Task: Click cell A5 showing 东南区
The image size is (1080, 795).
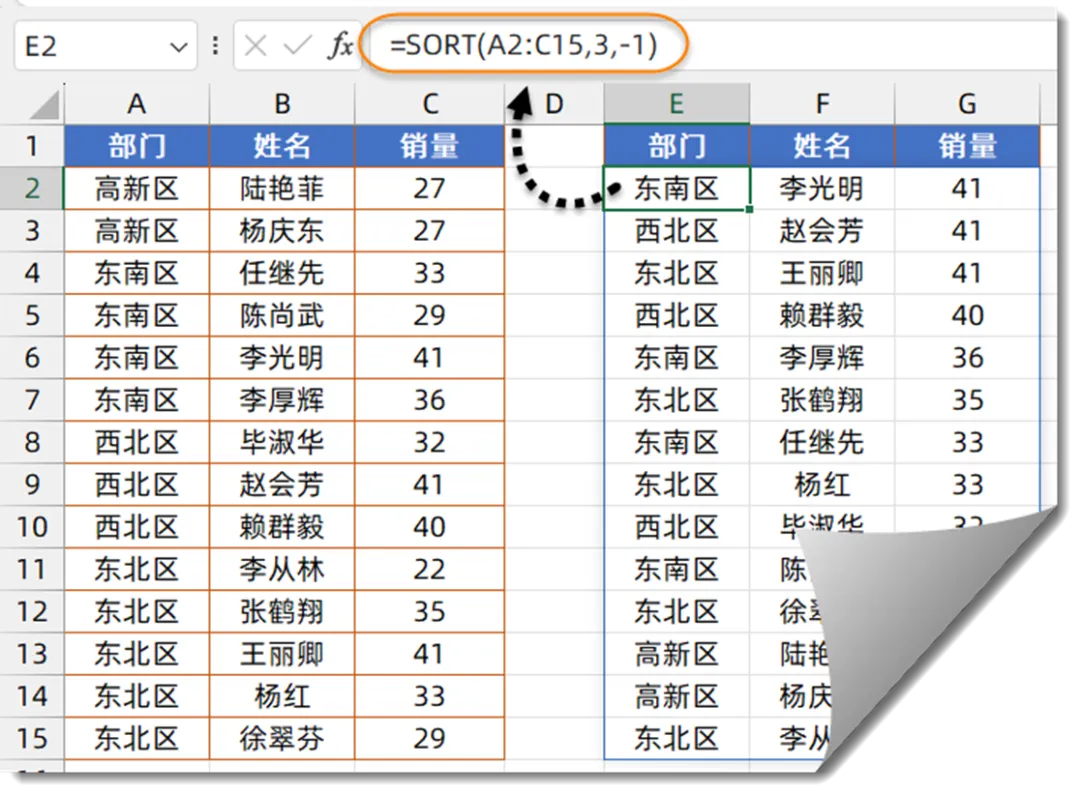Action: tap(136, 315)
